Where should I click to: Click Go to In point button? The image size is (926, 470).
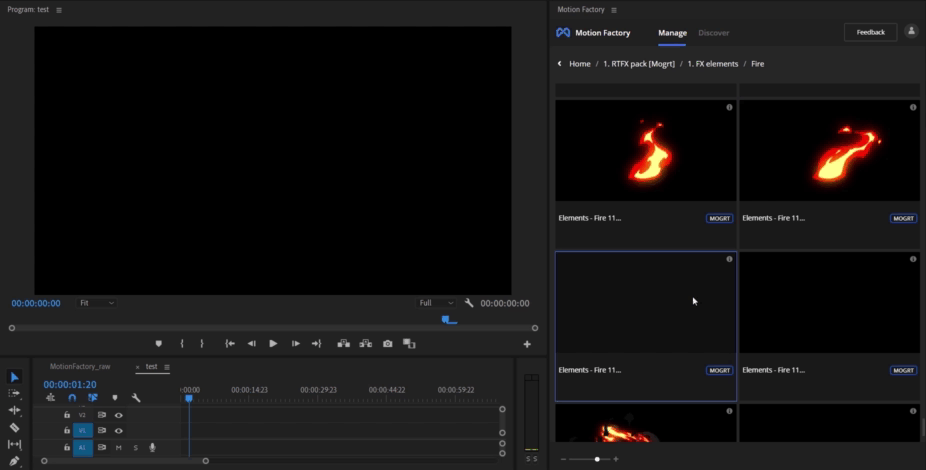tap(230, 344)
